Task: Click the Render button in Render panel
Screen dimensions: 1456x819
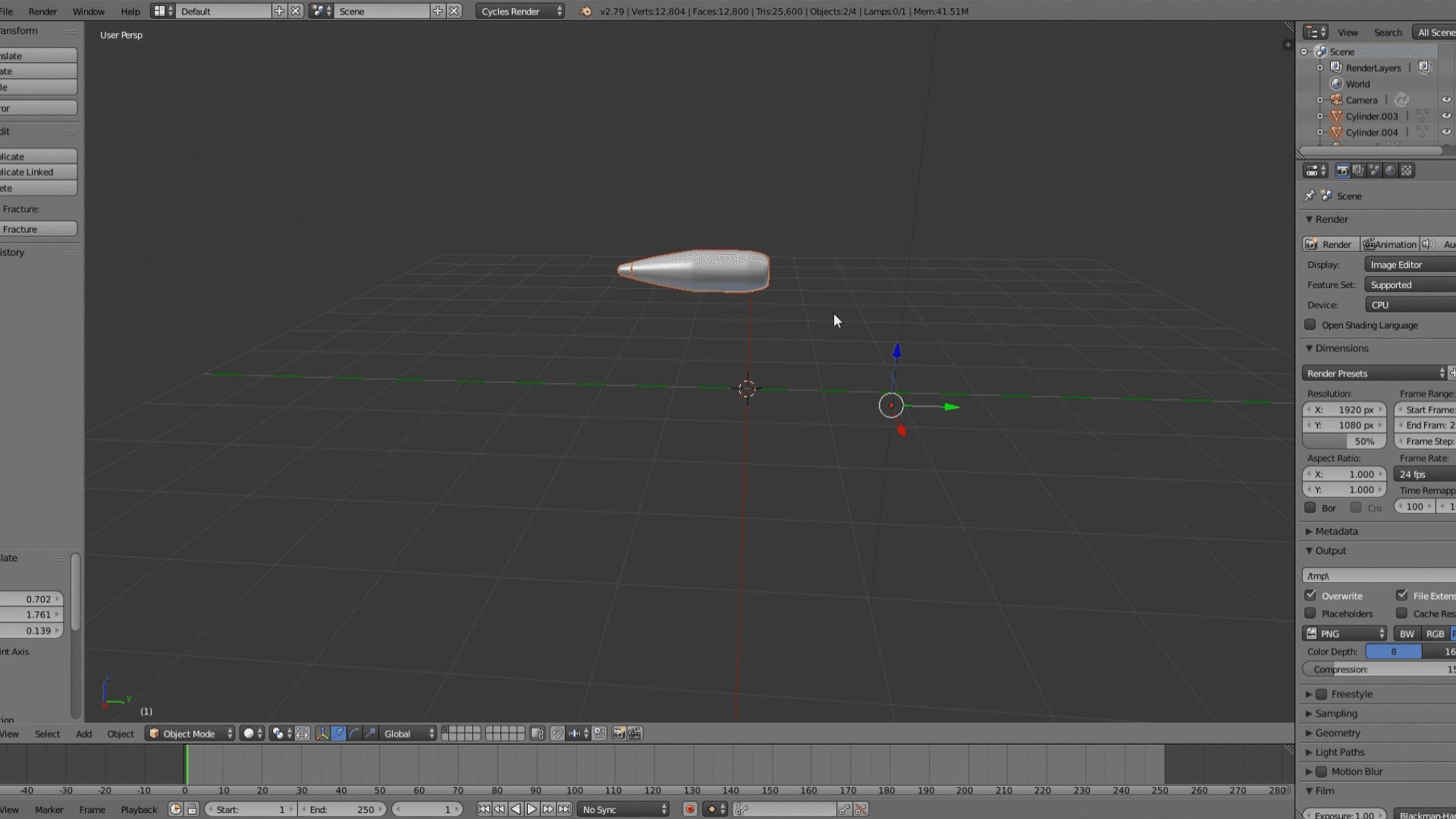Action: (1331, 244)
